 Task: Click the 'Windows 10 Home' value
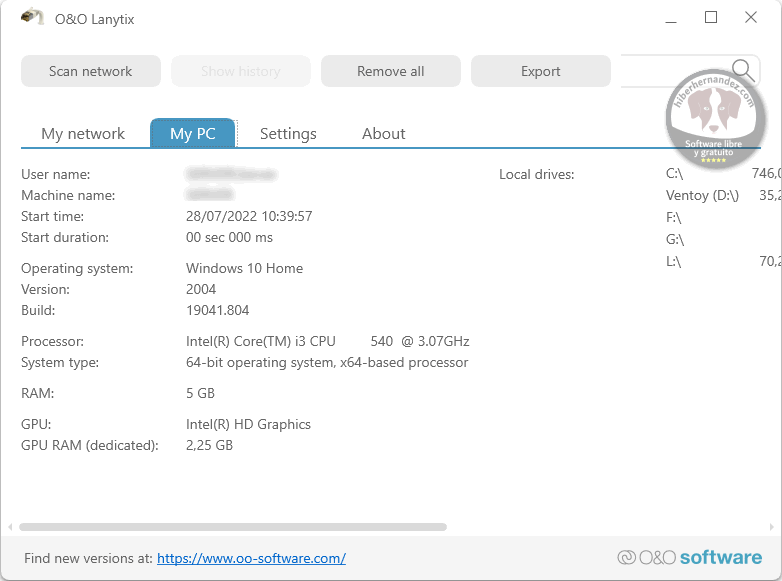[244, 268]
